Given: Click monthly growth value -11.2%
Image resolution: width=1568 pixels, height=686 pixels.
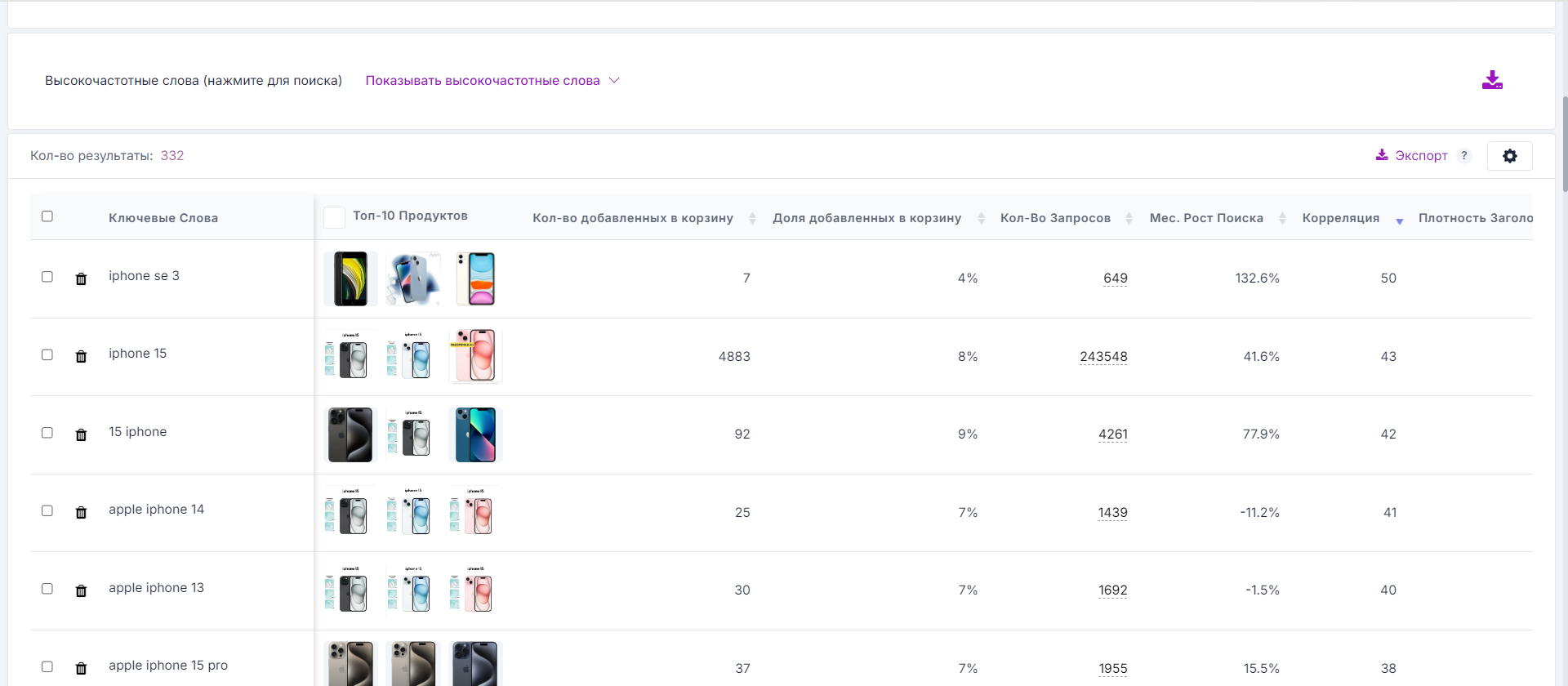Looking at the screenshot, I should pos(1259,513).
